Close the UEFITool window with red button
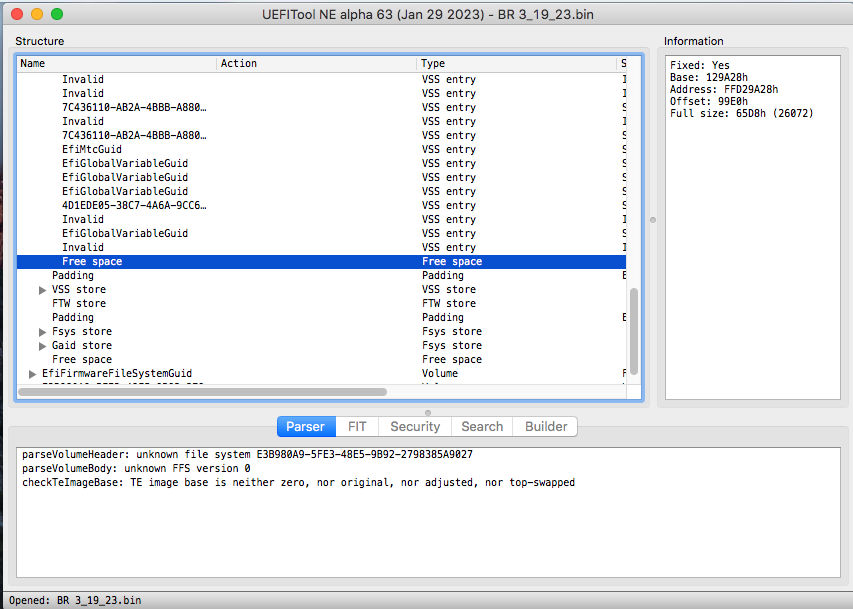Image resolution: width=853 pixels, height=609 pixels. [x=17, y=14]
